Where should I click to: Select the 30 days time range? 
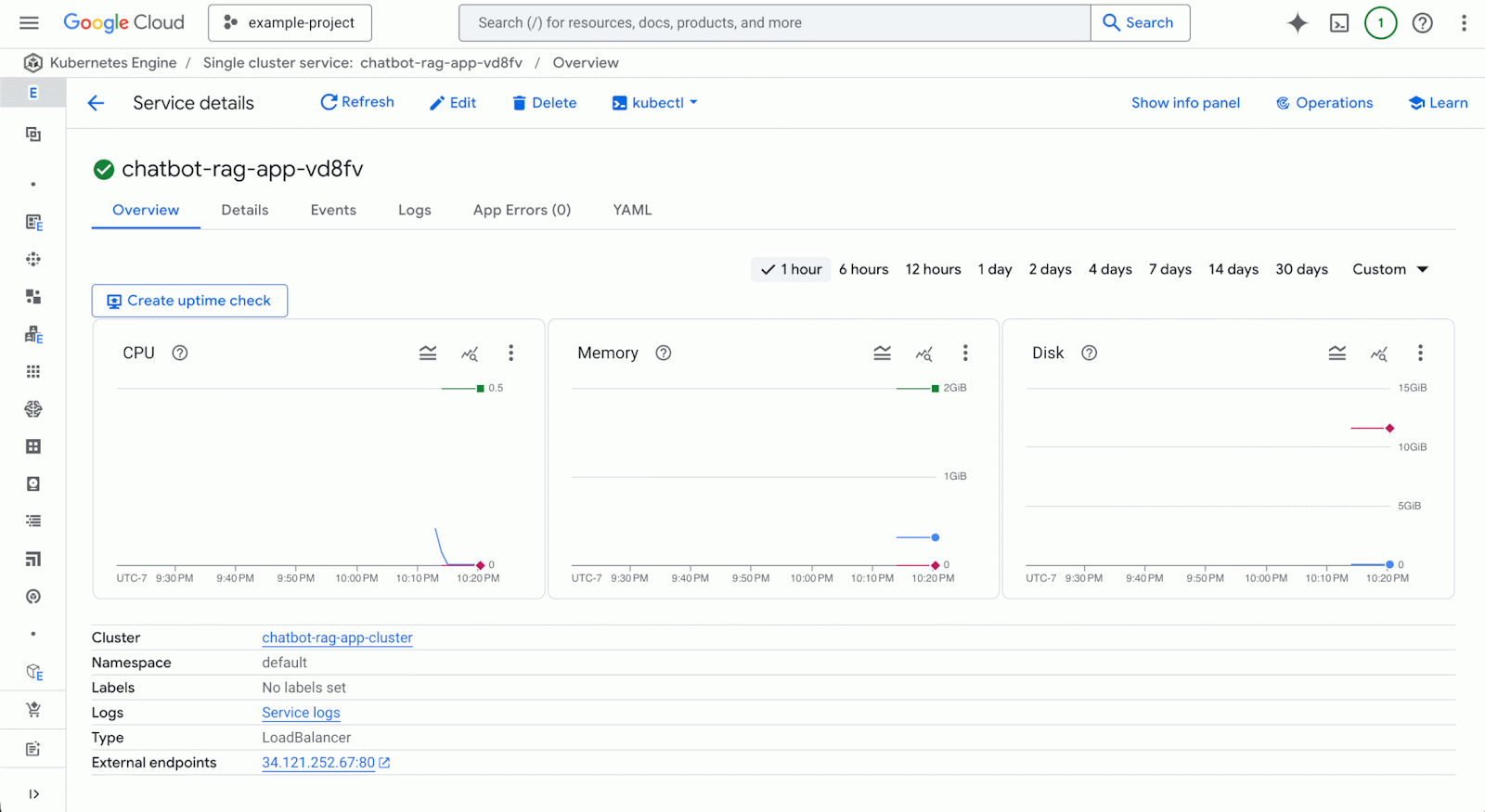(x=1302, y=269)
